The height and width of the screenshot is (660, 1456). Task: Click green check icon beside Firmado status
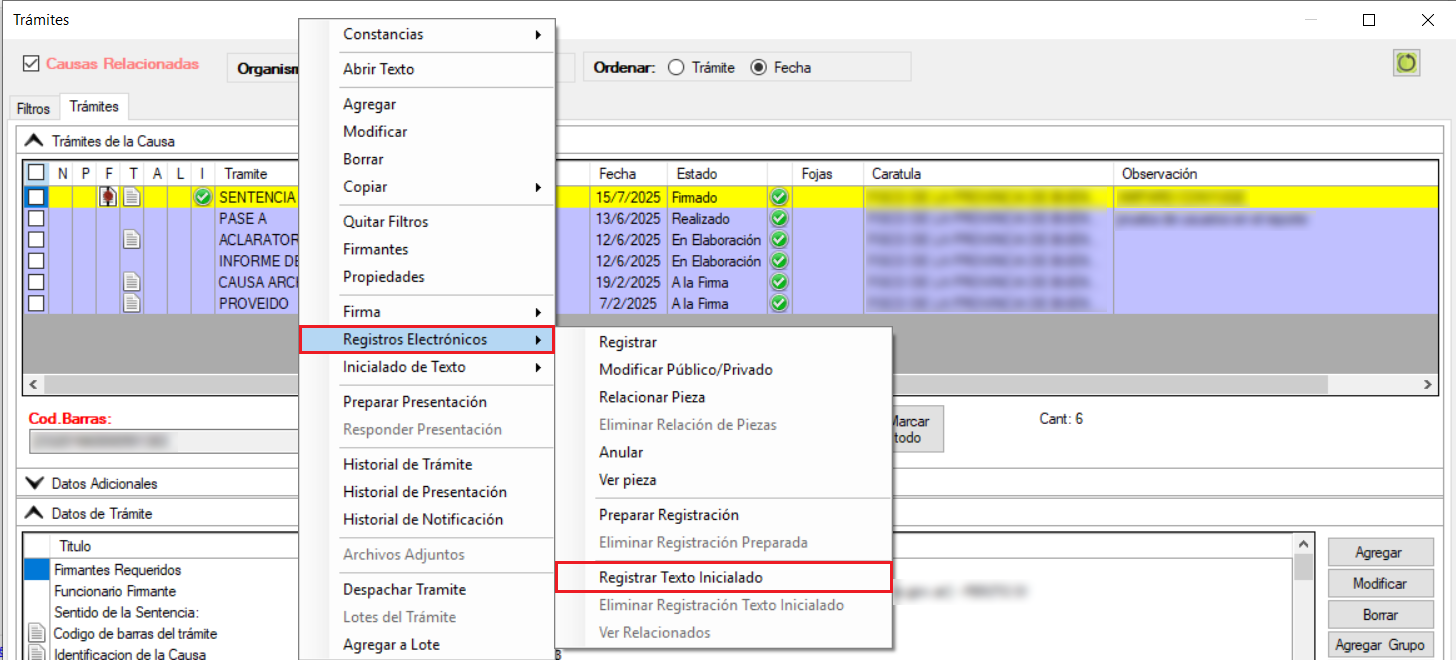point(780,198)
